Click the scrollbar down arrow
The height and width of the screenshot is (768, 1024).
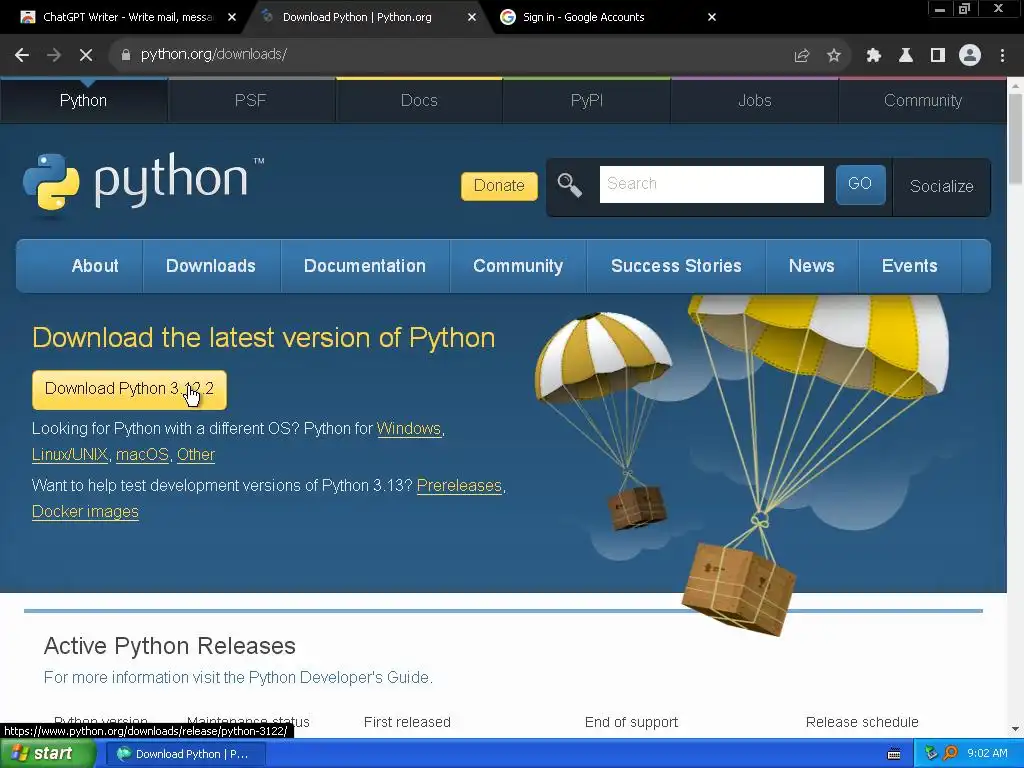point(1015,729)
